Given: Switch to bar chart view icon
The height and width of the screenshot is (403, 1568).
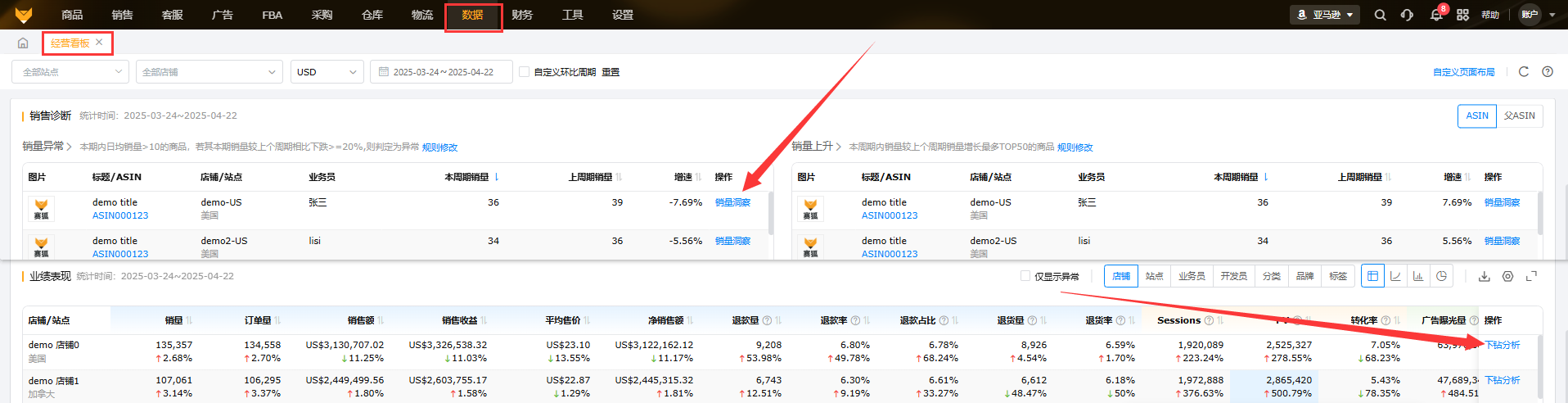Looking at the screenshot, I should [x=1418, y=276].
